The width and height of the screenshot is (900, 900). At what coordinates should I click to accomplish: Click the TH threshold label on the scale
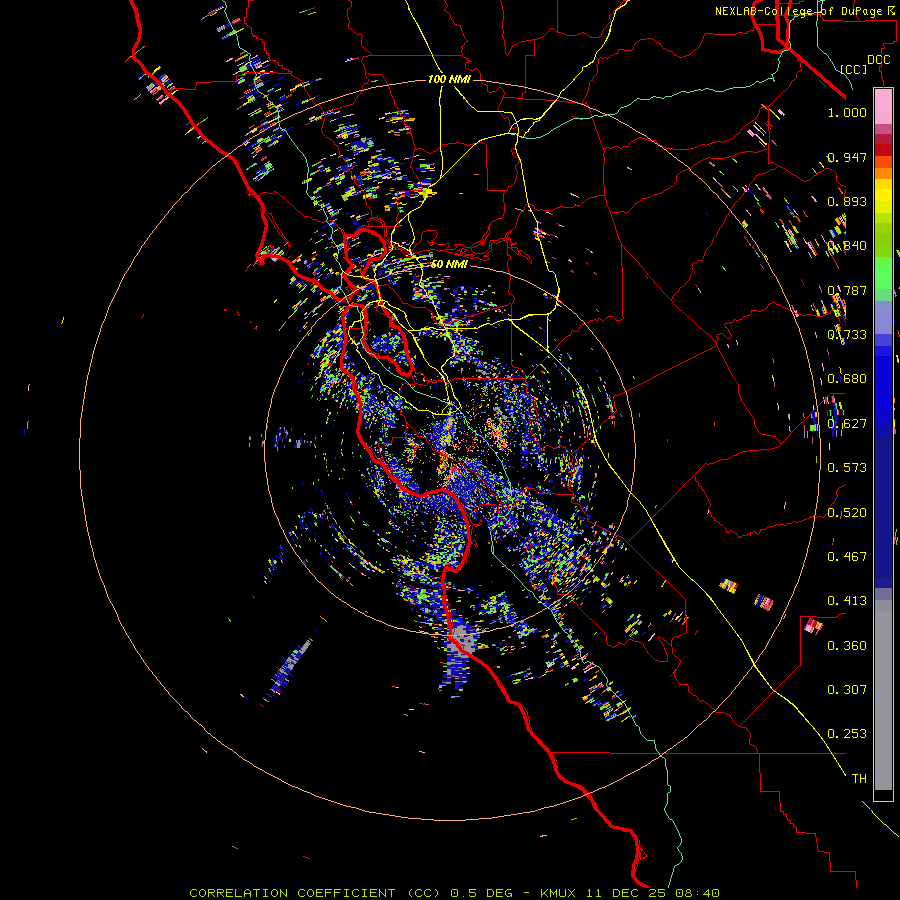859,779
